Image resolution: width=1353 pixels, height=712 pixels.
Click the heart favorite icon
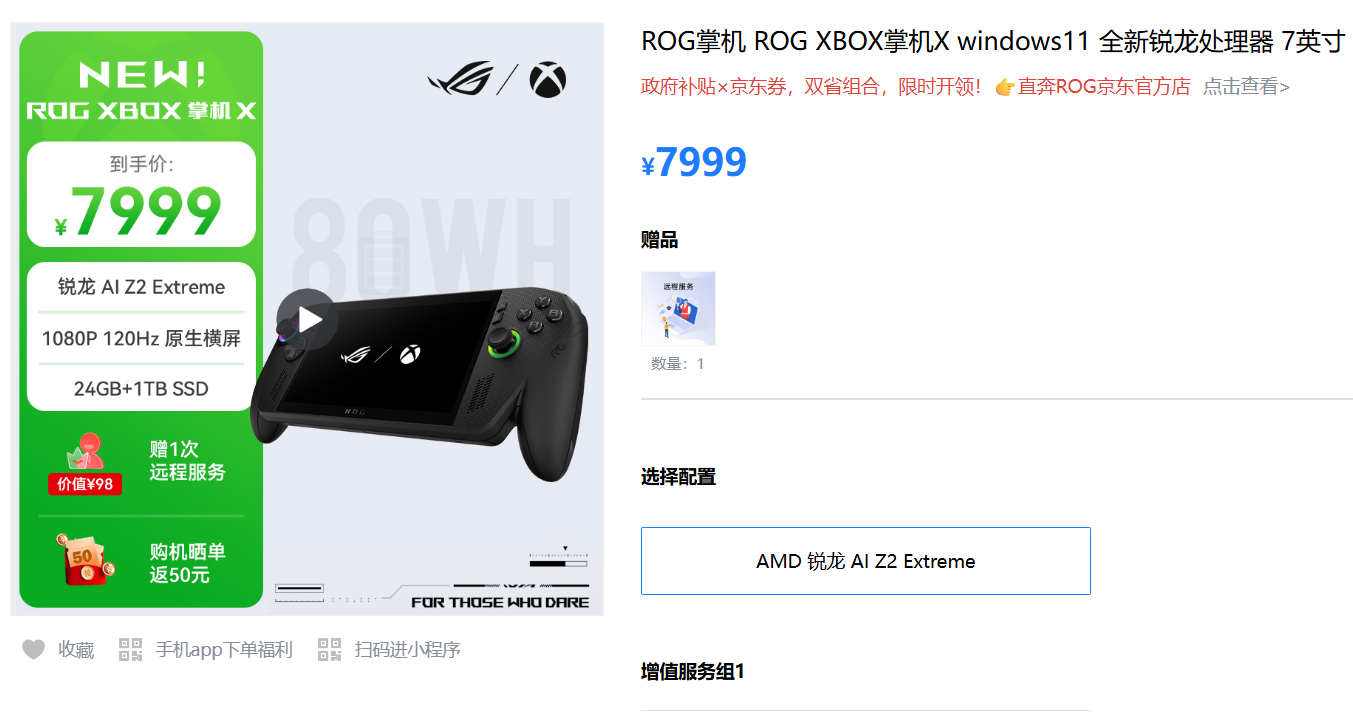(x=34, y=650)
